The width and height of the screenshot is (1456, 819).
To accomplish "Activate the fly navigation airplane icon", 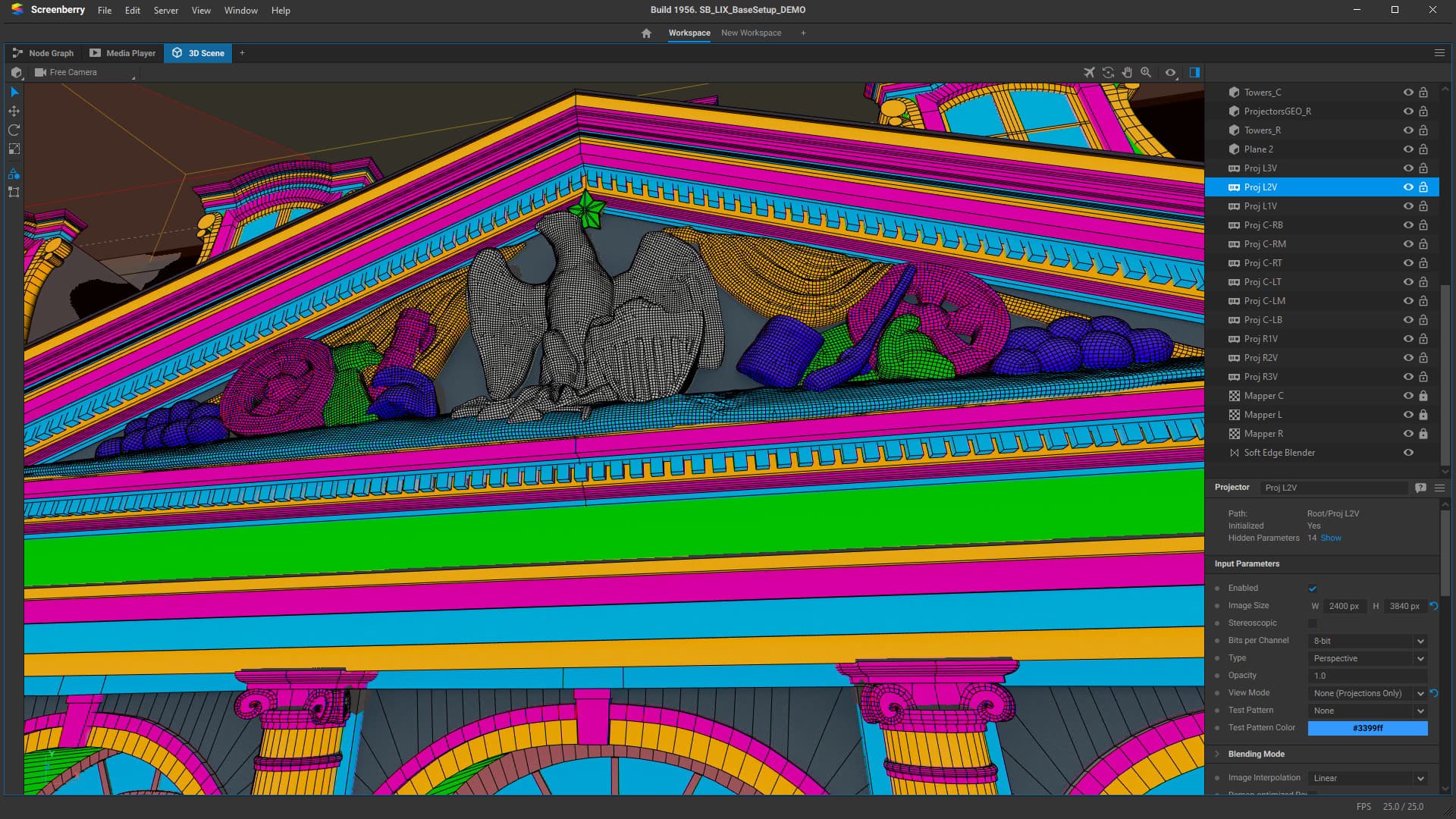I will [x=1089, y=73].
